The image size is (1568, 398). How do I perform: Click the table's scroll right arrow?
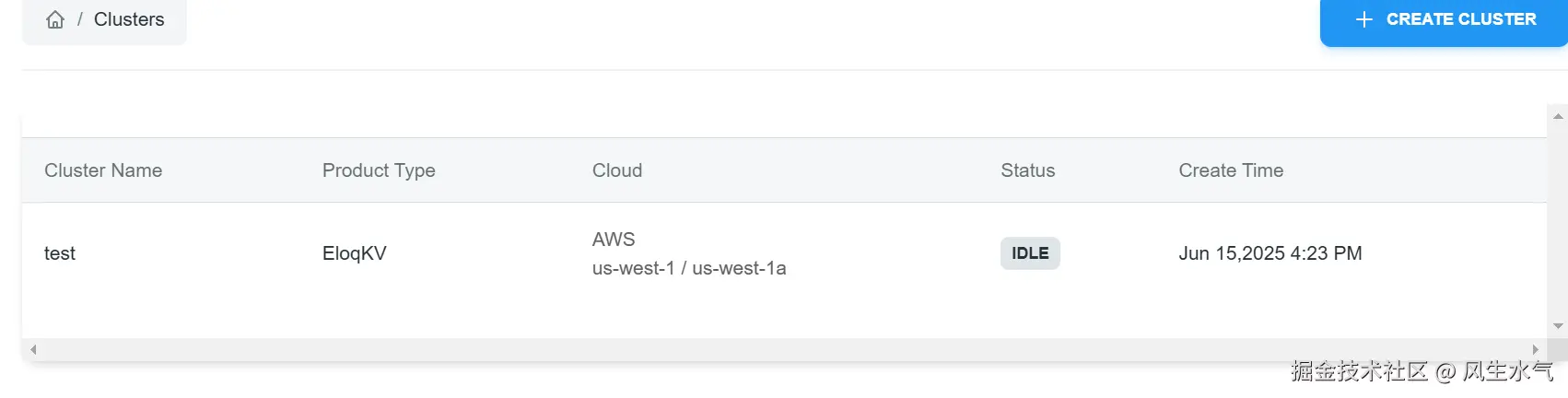tap(1535, 350)
